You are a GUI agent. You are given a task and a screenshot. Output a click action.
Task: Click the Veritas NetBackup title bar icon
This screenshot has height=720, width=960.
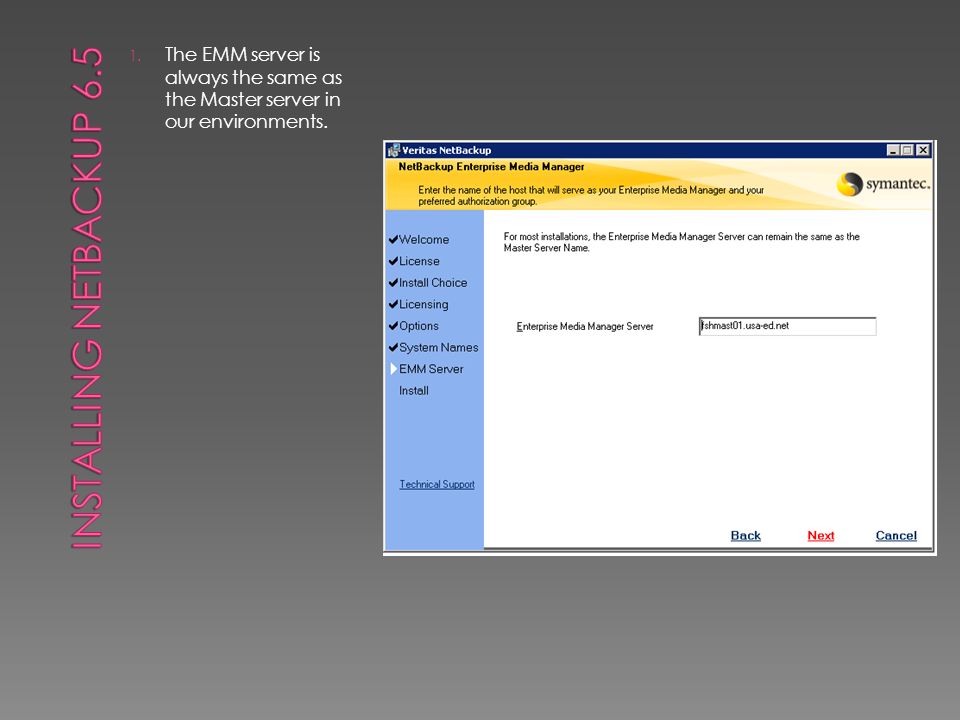tap(394, 150)
